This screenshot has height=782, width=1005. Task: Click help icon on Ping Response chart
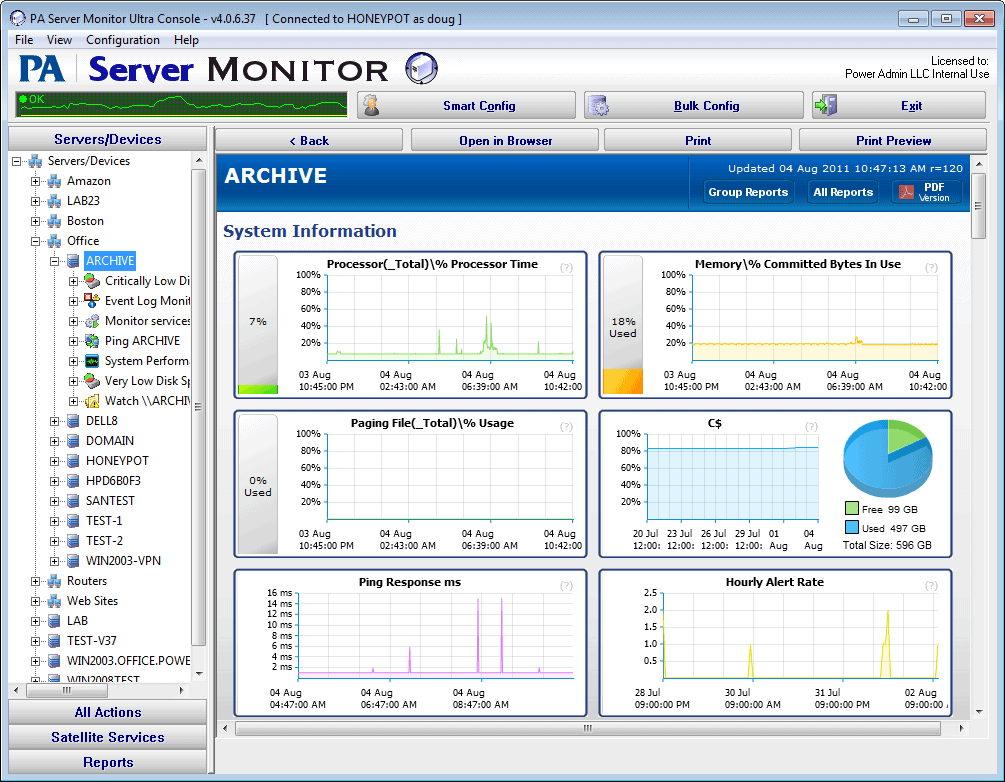pyautogui.click(x=566, y=585)
